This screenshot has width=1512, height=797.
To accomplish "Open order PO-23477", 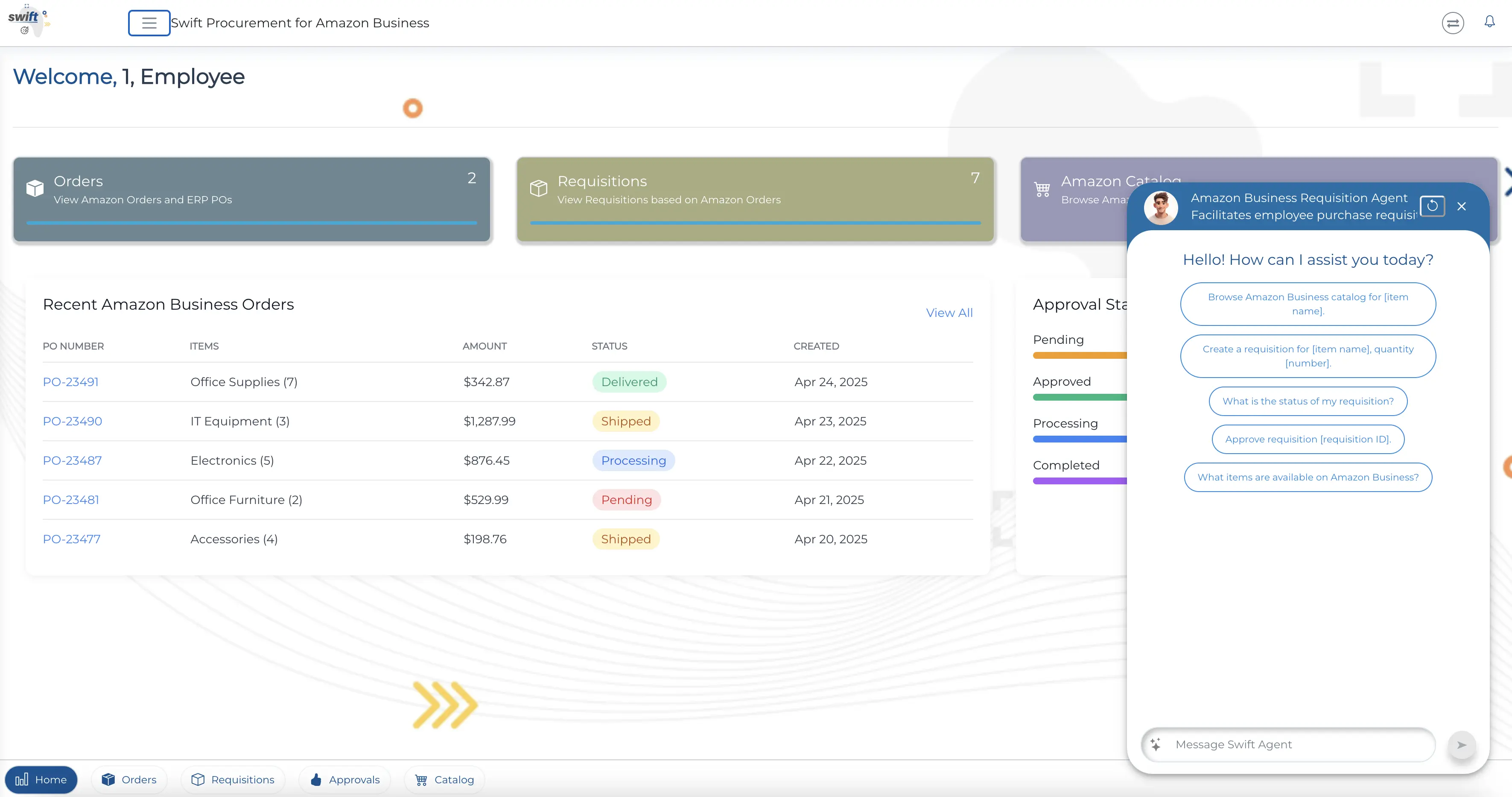I will point(72,539).
